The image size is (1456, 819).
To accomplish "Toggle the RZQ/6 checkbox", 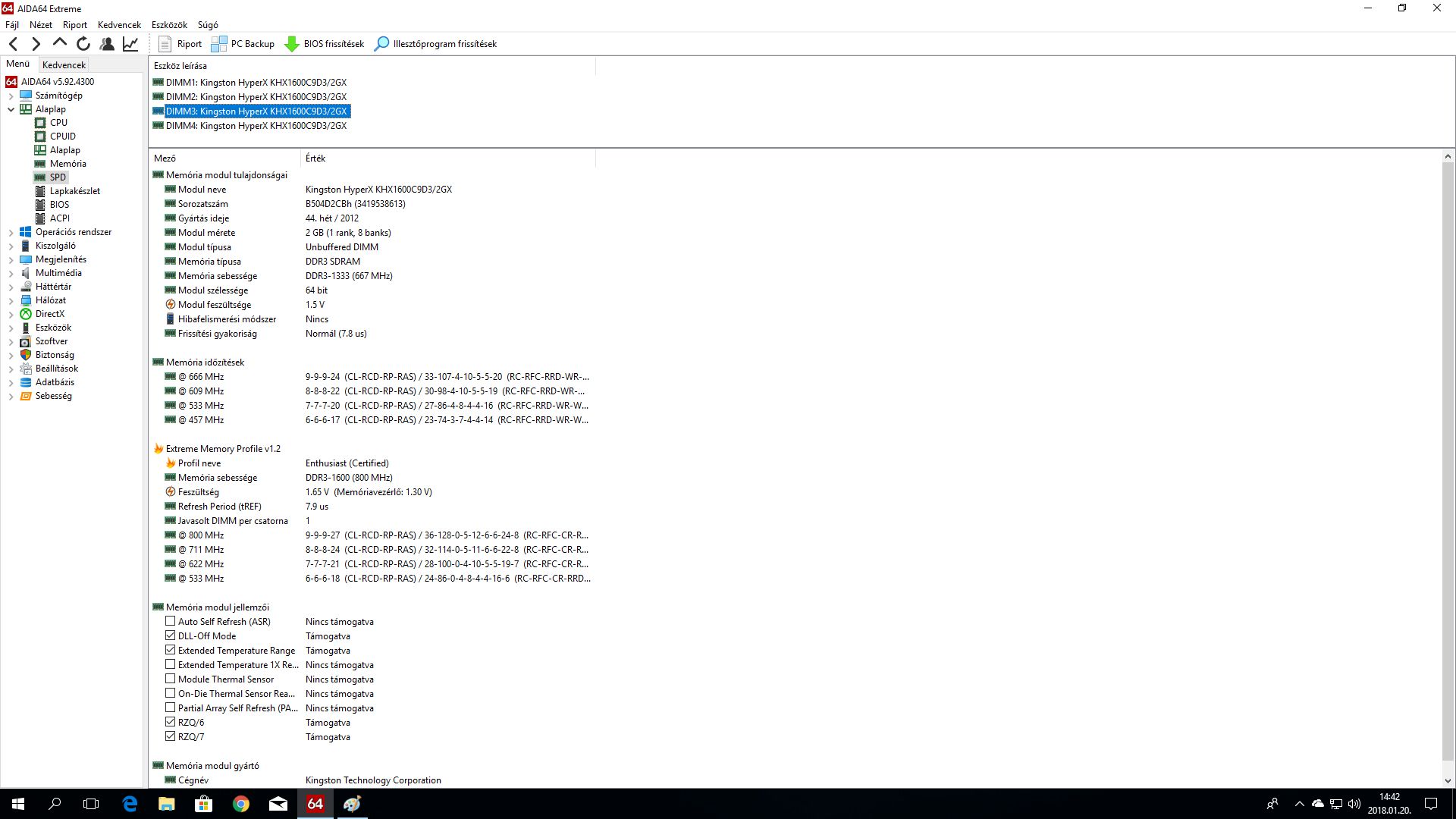I will pyautogui.click(x=170, y=722).
